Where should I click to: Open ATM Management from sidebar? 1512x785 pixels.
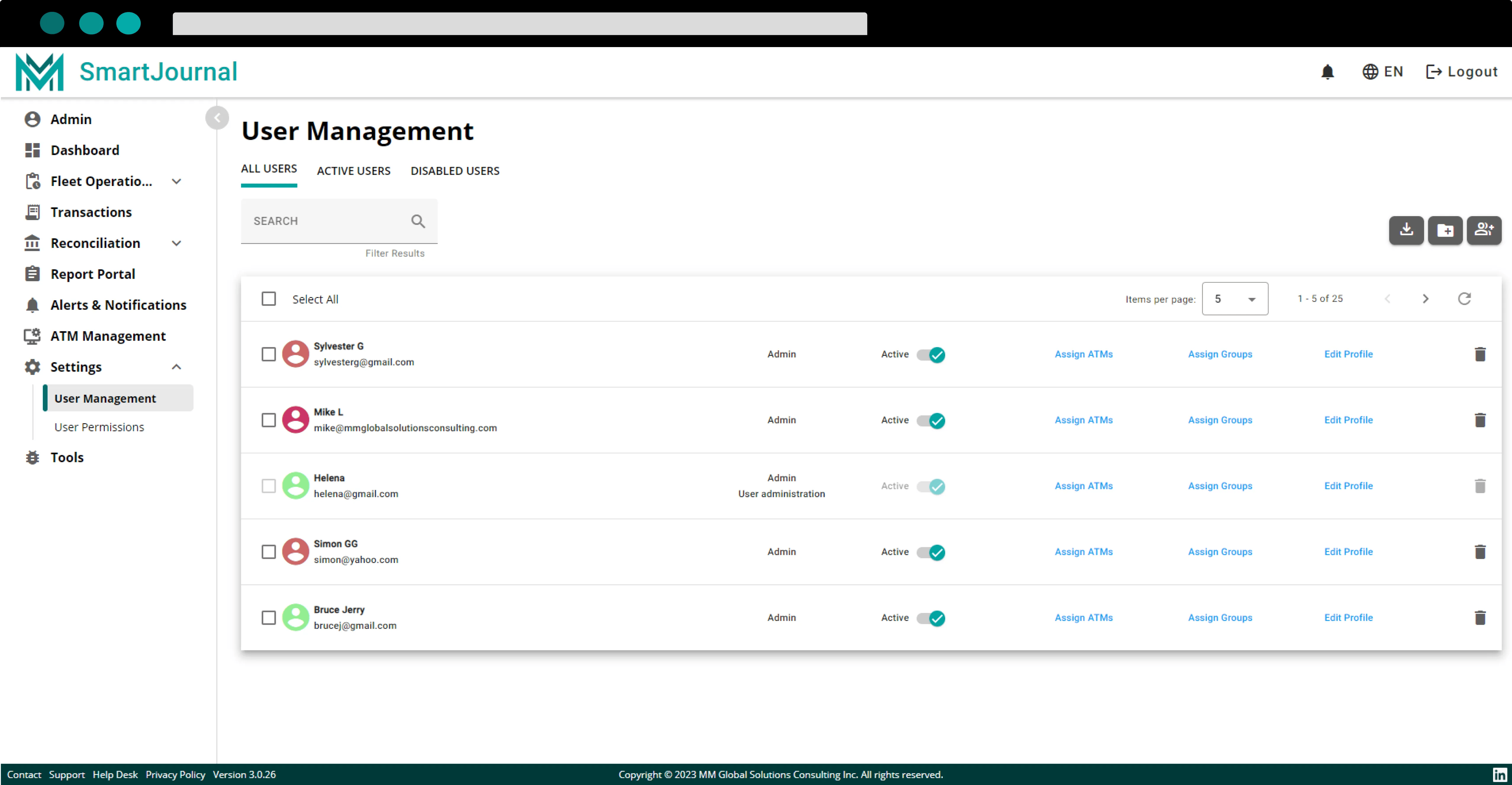tap(108, 336)
